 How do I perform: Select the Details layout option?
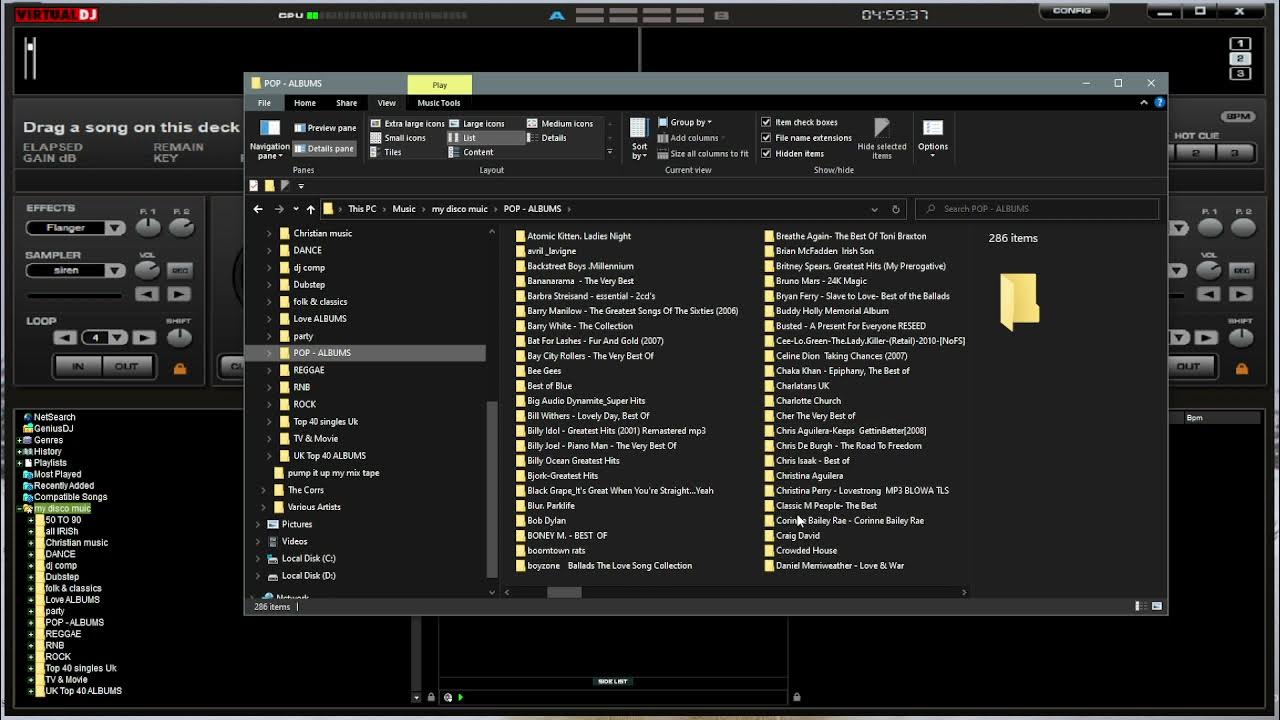tap(547, 138)
